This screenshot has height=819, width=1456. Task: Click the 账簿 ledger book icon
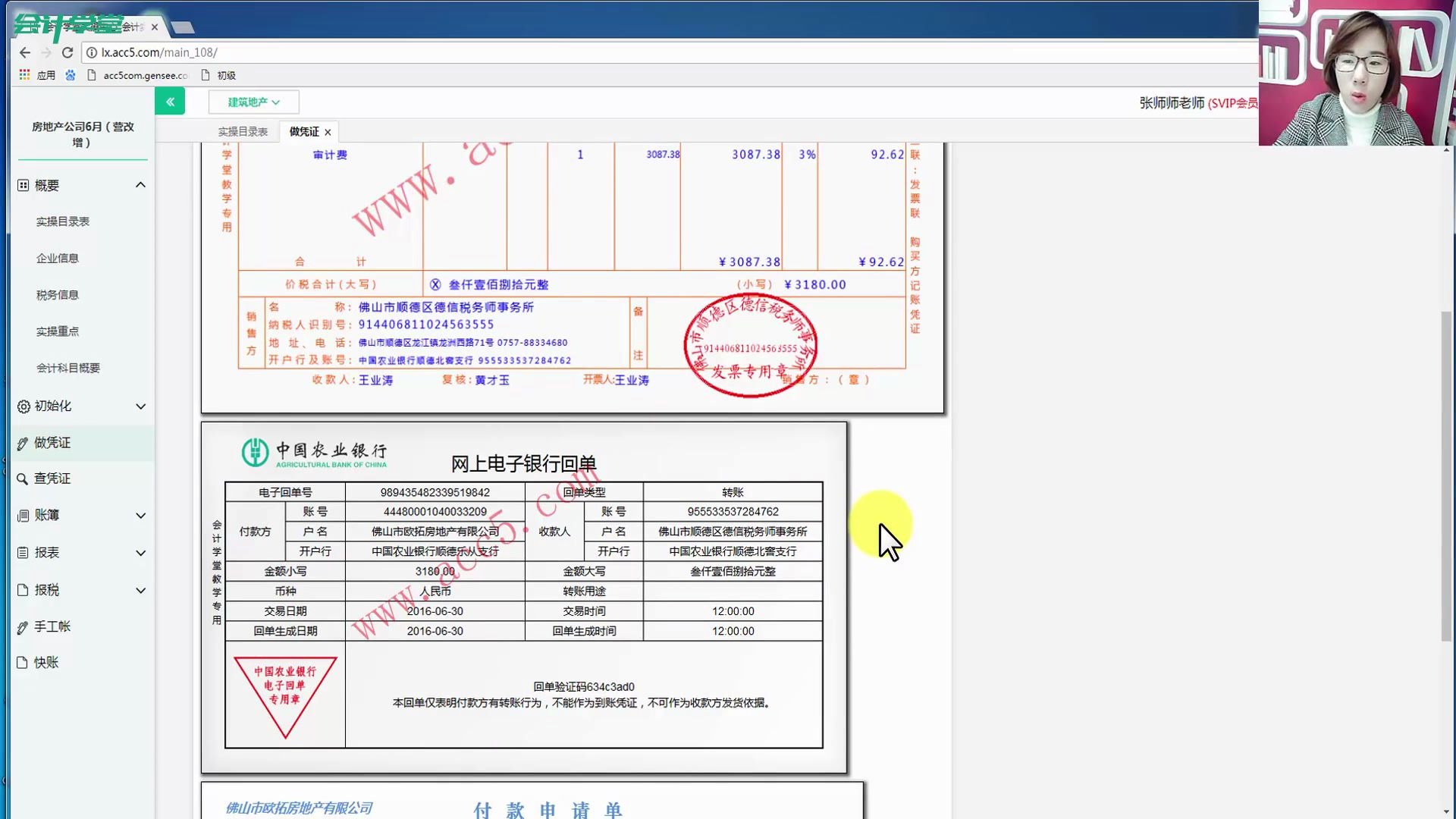tap(22, 515)
